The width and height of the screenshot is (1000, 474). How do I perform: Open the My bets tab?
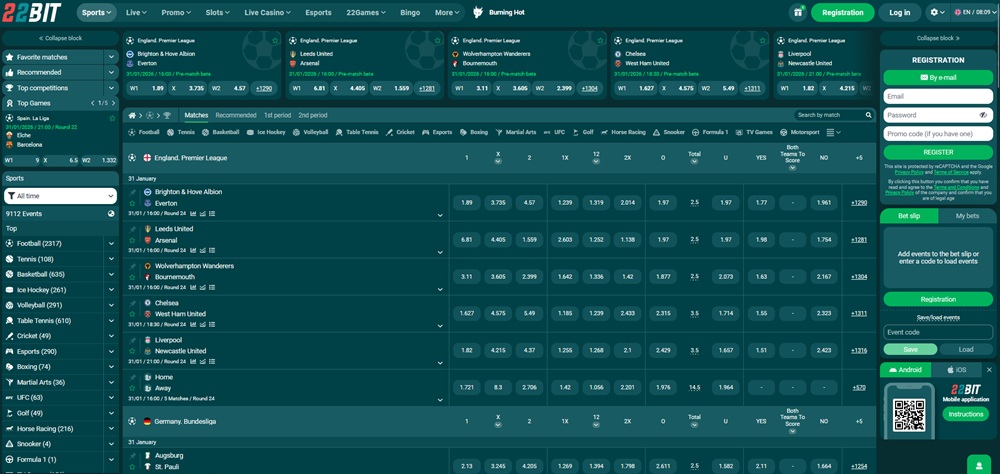pos(967,215)
